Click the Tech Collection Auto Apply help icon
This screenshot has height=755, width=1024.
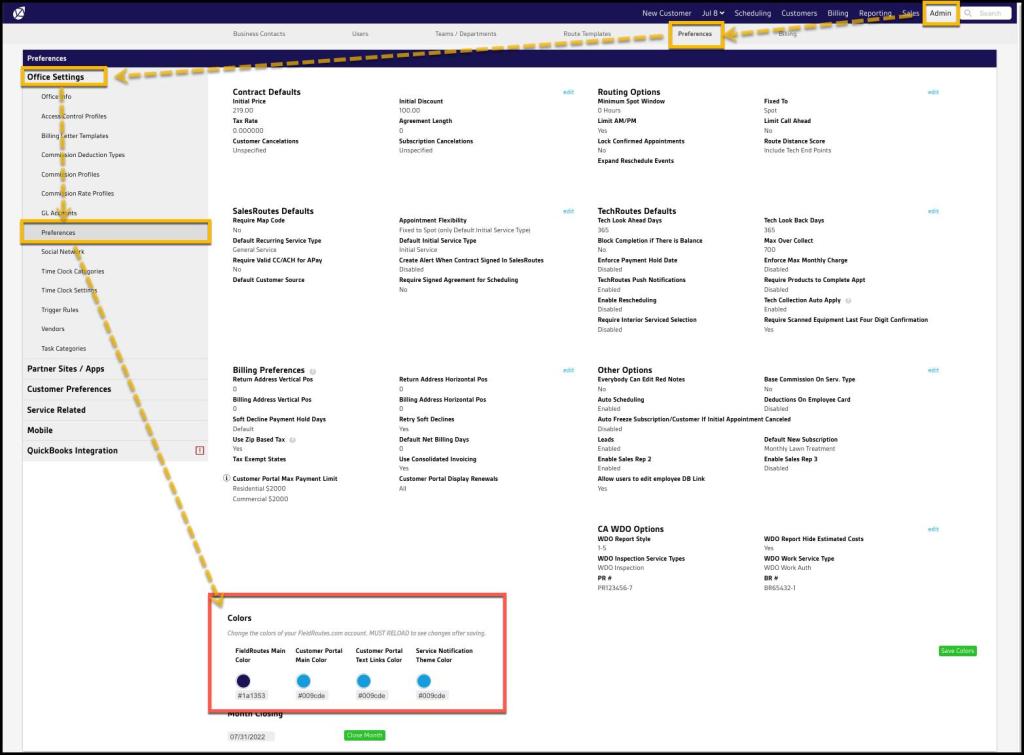(848, 300)
